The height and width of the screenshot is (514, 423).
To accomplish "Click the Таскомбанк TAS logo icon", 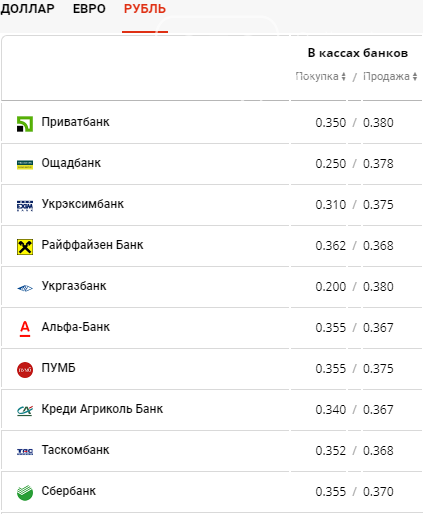I will coord(25,452).
